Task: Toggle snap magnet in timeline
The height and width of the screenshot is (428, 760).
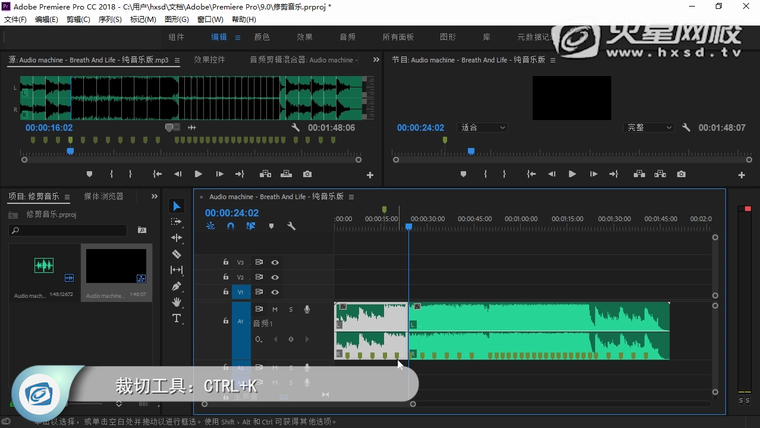Action: pyautogui.click(x=230, y=226)
